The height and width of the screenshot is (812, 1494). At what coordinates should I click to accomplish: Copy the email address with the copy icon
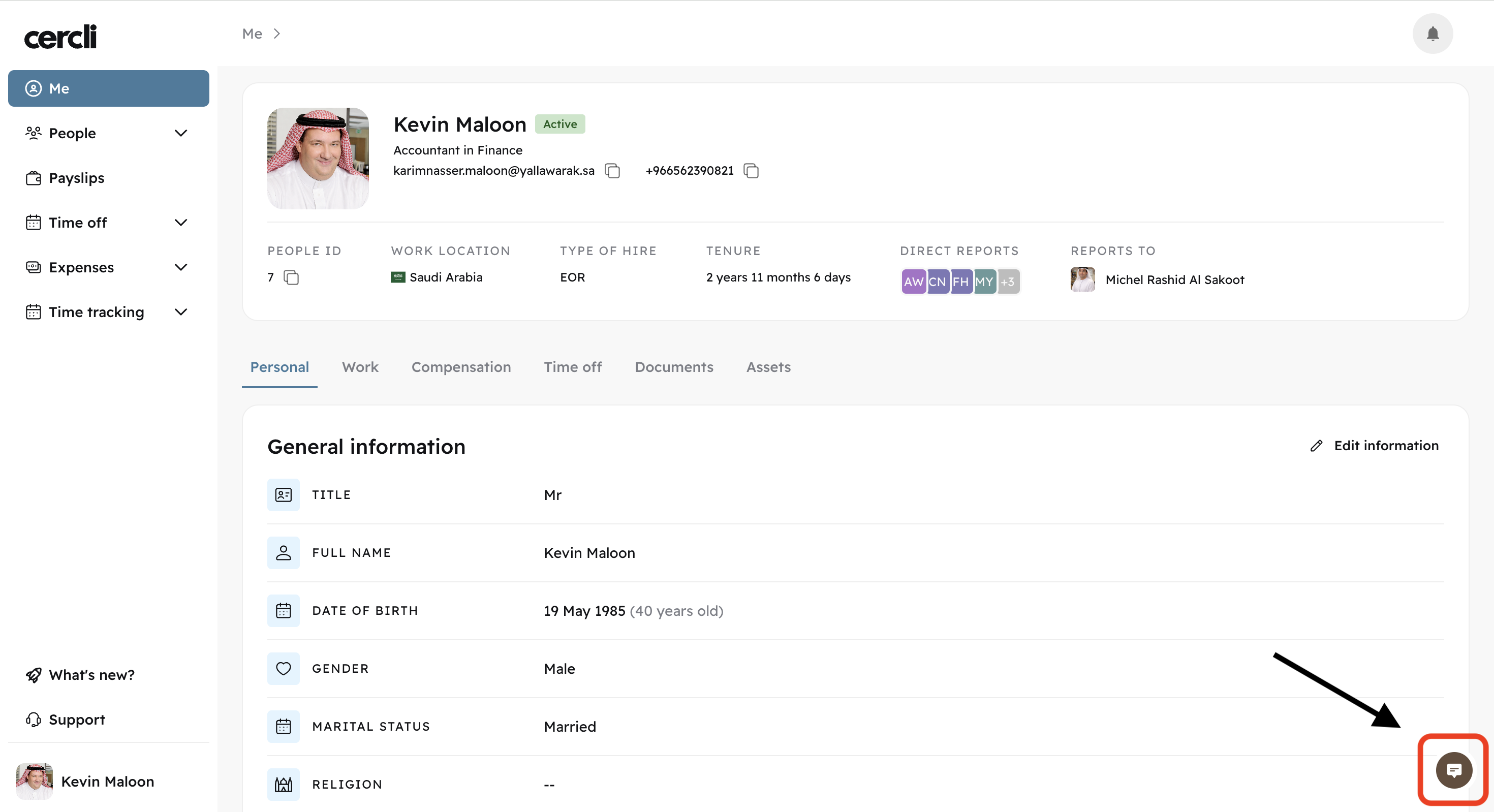point(612,171)
